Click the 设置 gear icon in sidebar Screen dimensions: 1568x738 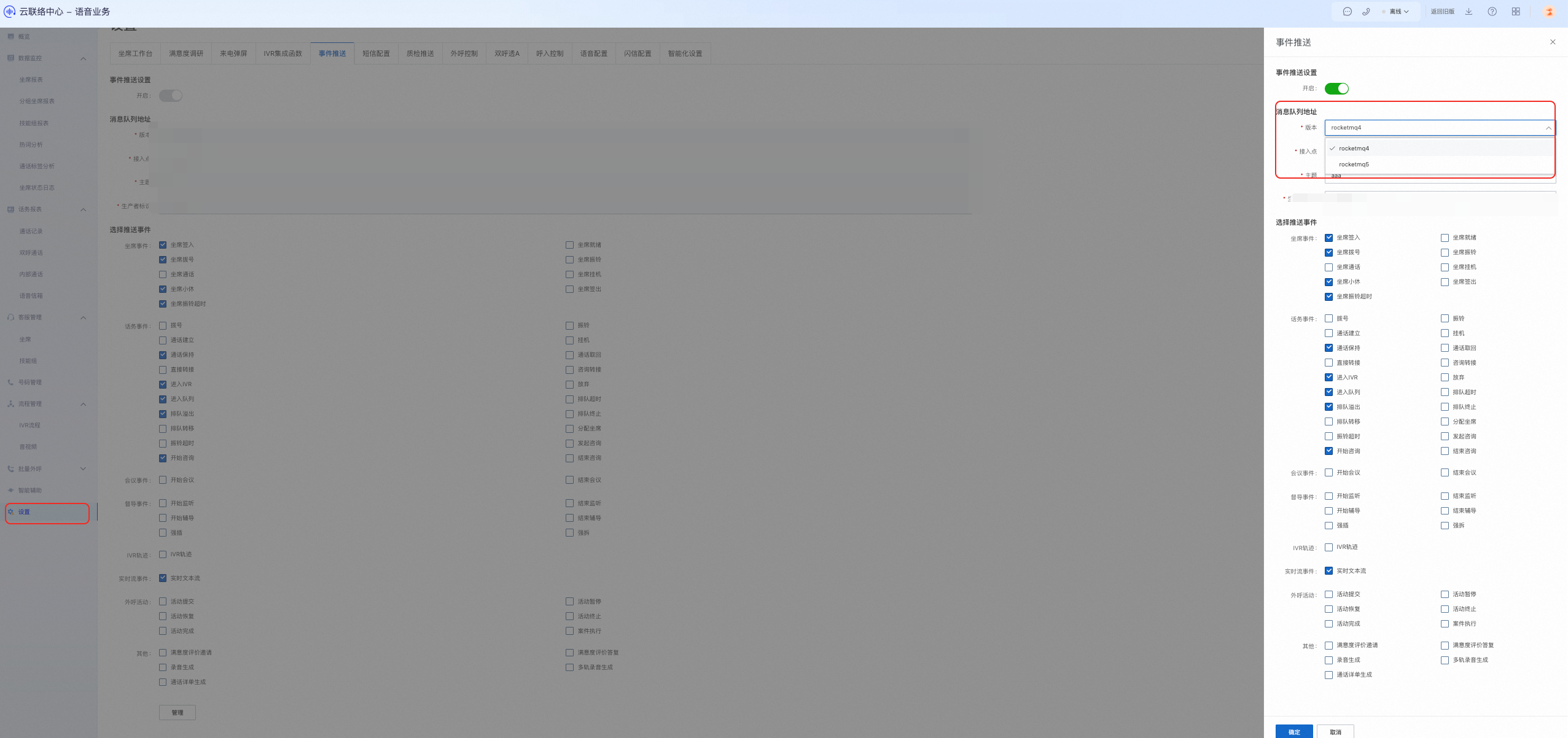(10, 511)
